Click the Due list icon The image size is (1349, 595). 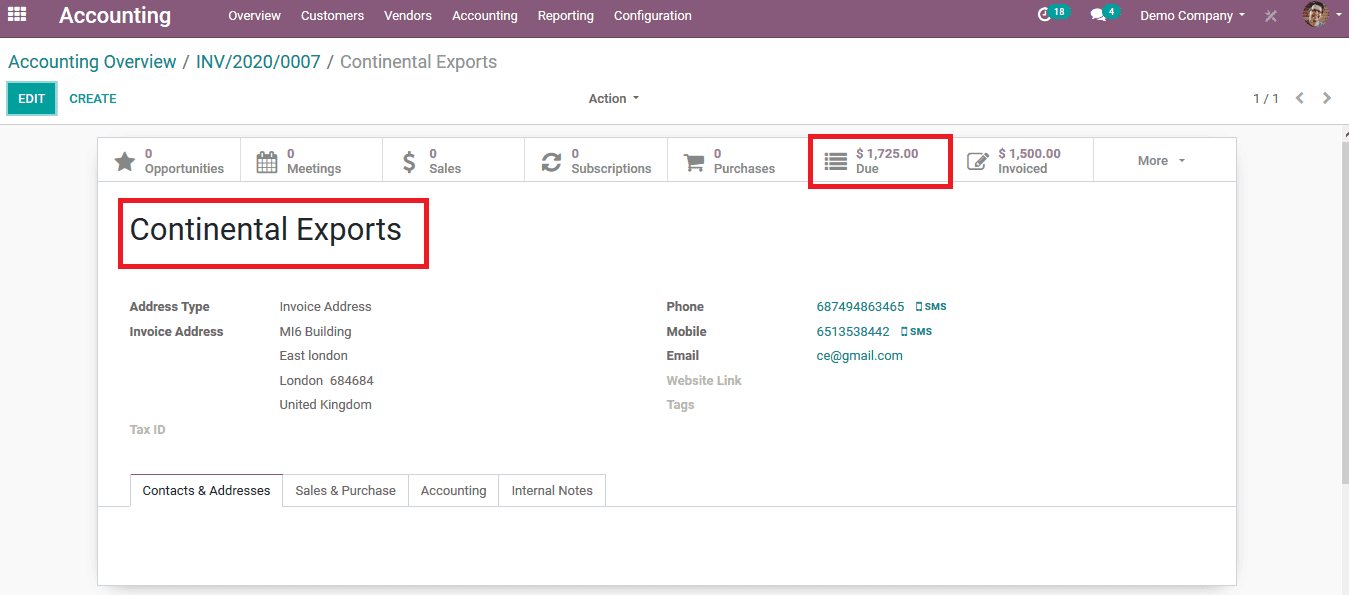tap(835, 161)
